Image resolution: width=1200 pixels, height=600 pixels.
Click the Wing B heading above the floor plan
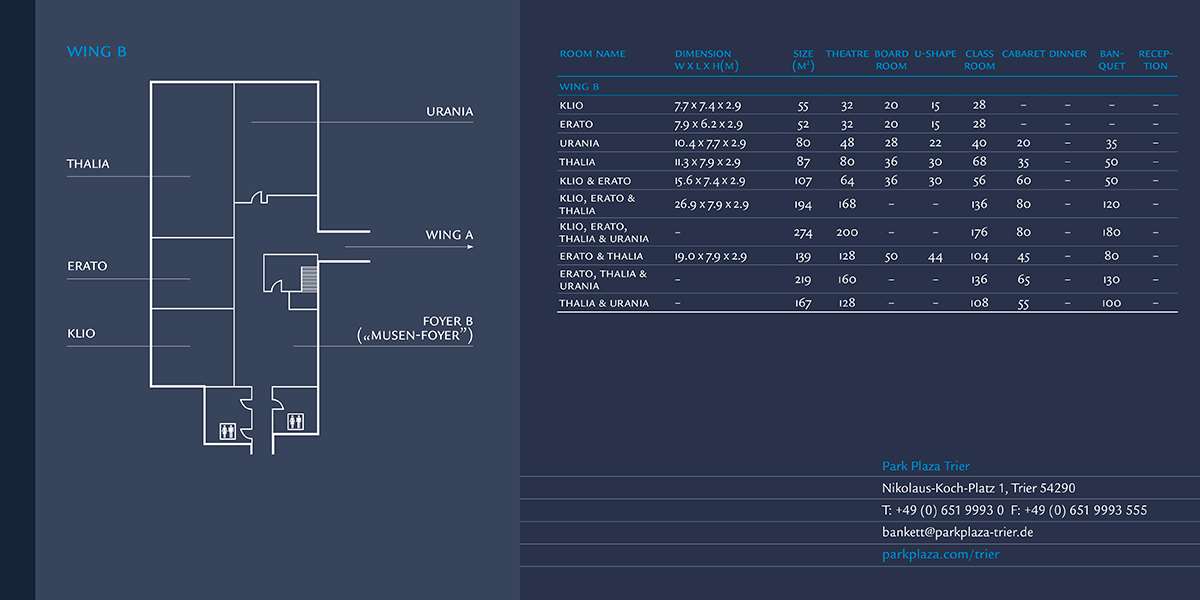[x=96, y=52]
